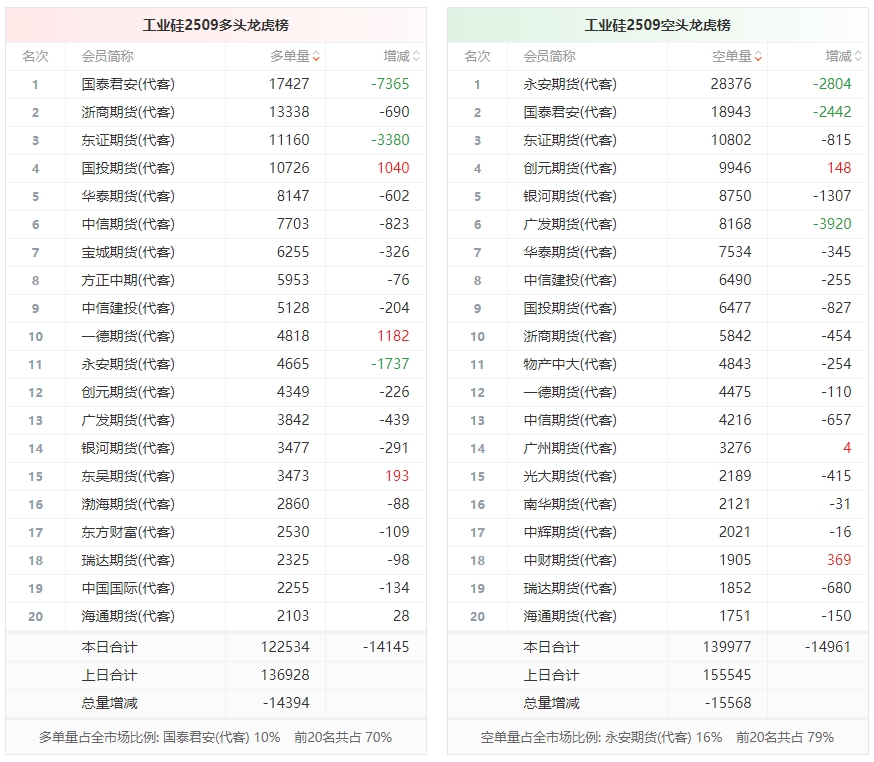
Task: Select 光大期货(代客) row
Action: click(x=658, y=476)
